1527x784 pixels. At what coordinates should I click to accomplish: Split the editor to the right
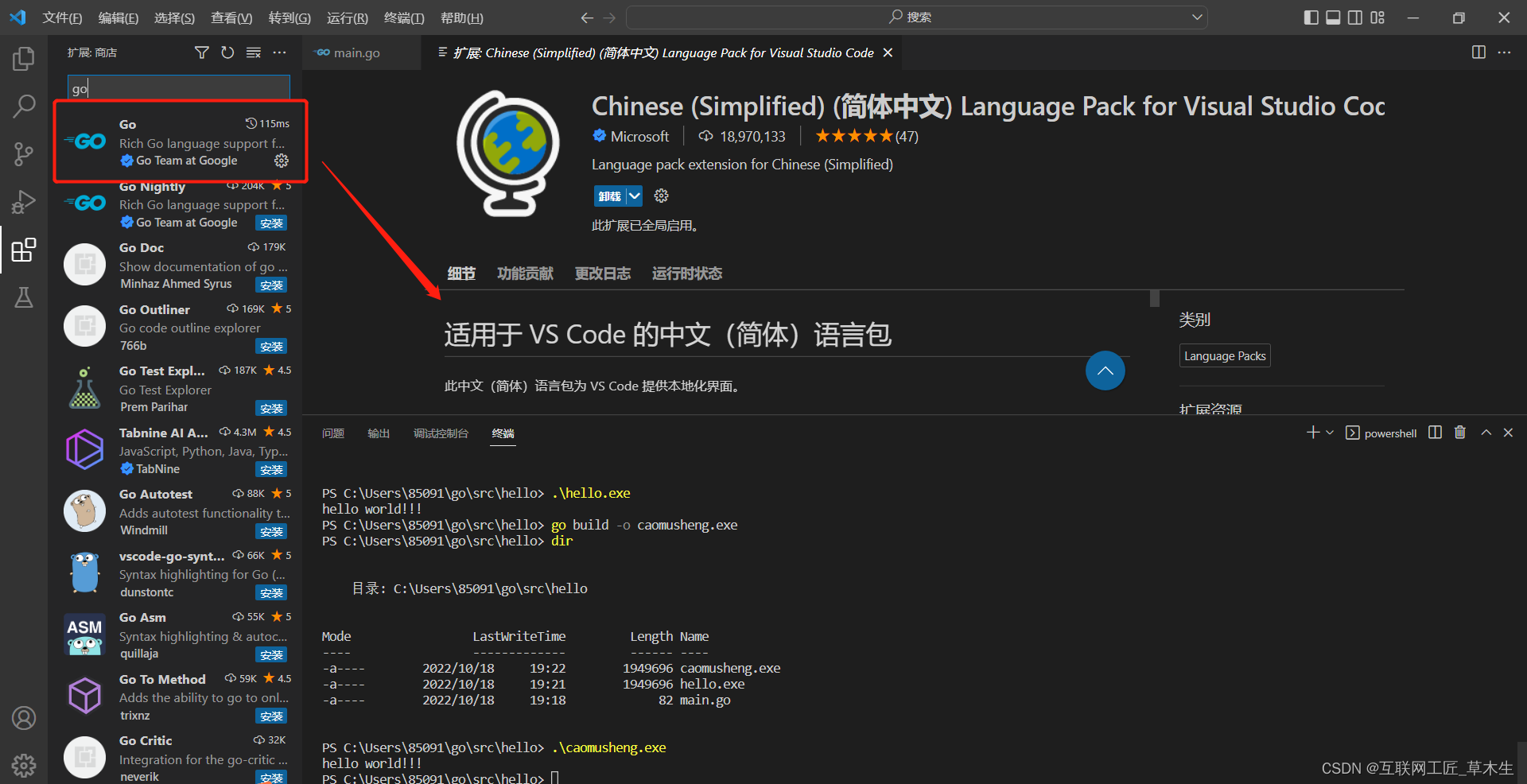click(x=1478, y=52)
